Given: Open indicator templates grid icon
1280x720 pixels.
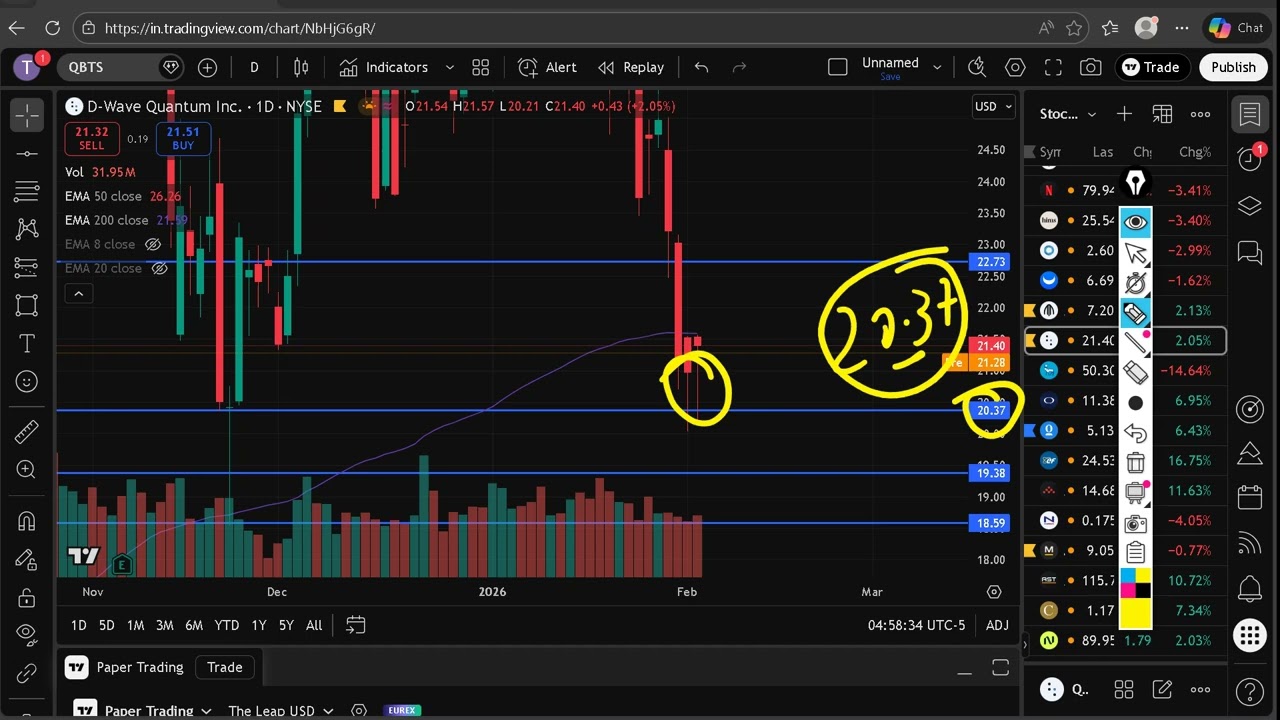Looking at the screenshot, I should (481, 67).
